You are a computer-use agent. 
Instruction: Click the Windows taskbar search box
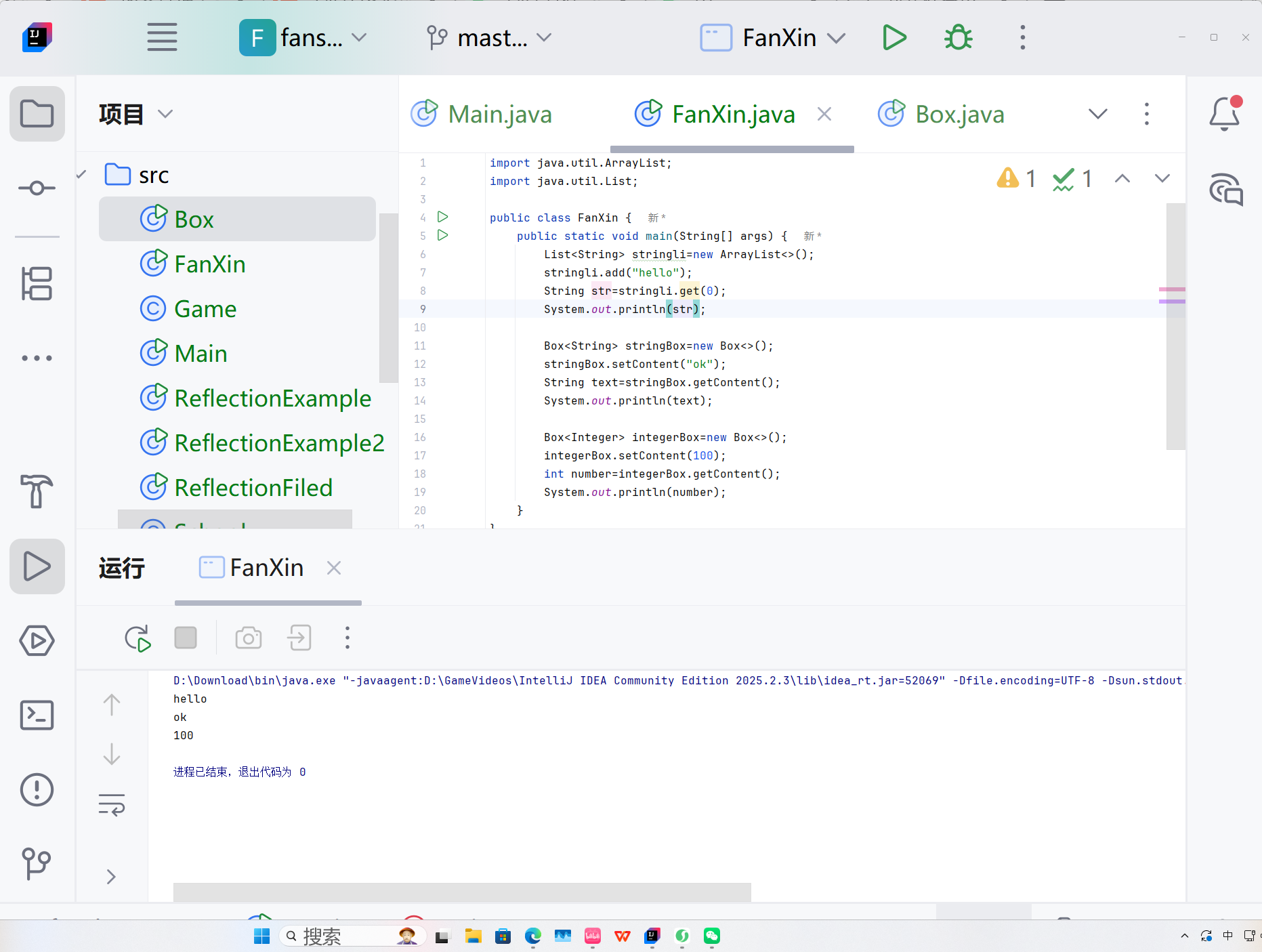pyautogui.click(x=352, y=936)
